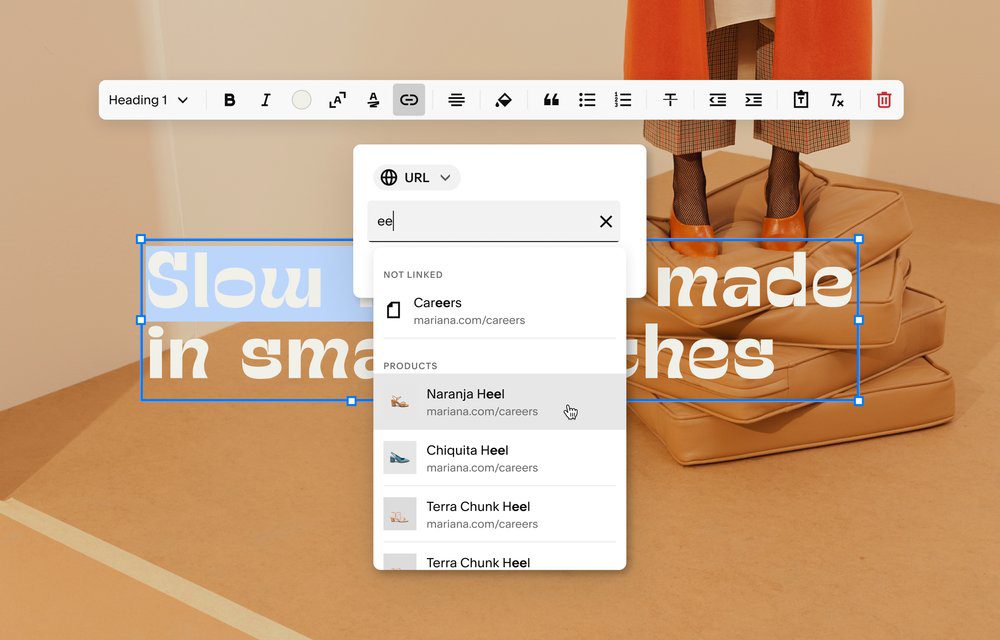
Task: Open the paste as plain text option
Action: pyautogui.click(x=800, y=99)
